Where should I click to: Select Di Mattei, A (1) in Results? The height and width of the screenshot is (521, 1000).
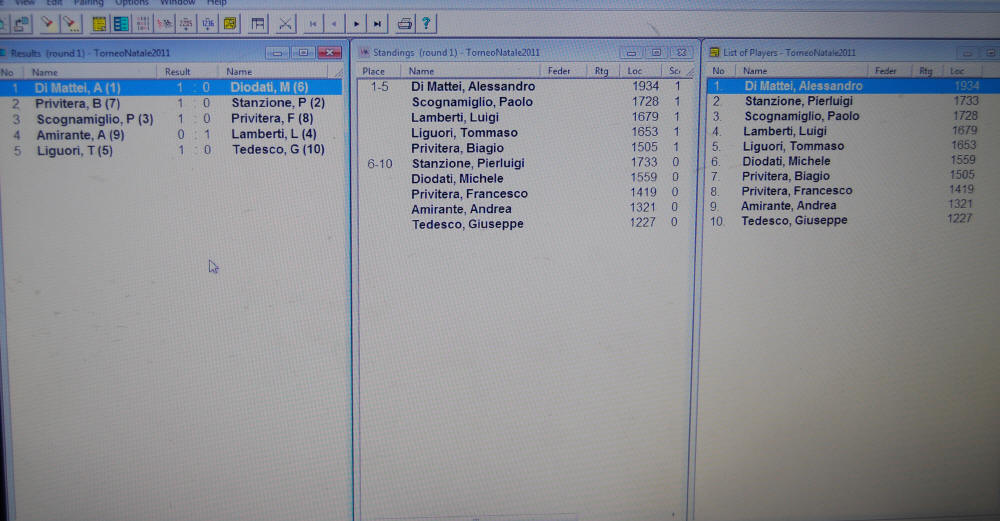pos(77,88)
